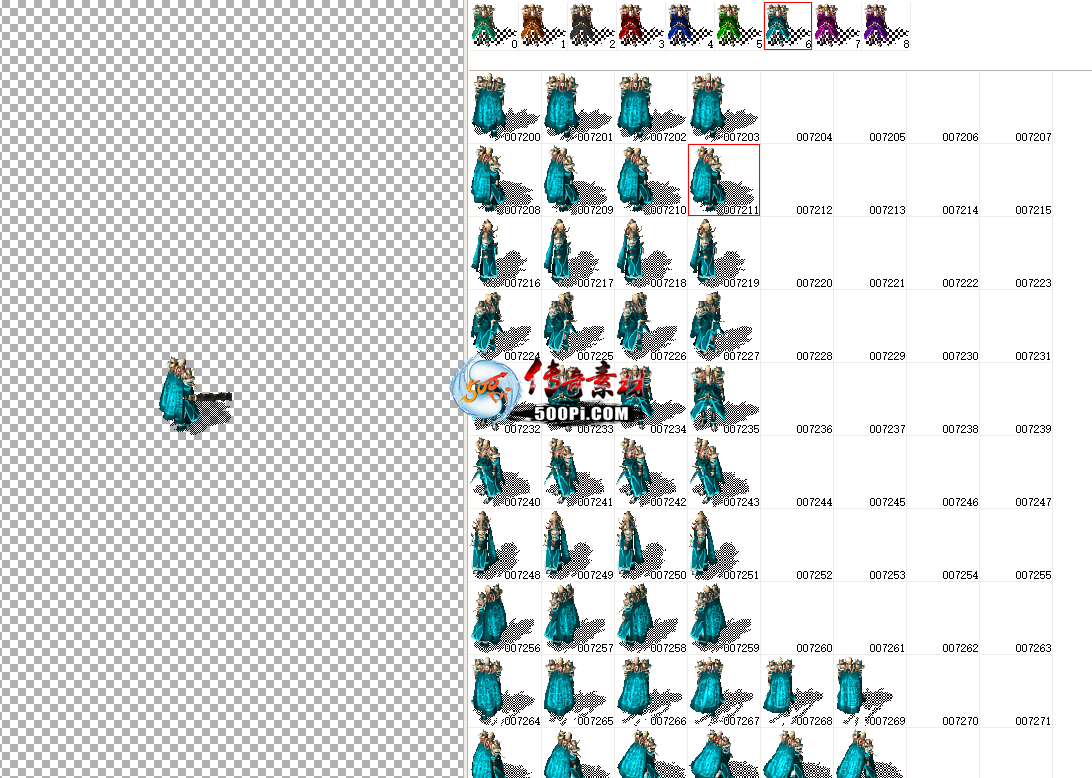Choose sprite frame 007227

(x=724, y=327)
